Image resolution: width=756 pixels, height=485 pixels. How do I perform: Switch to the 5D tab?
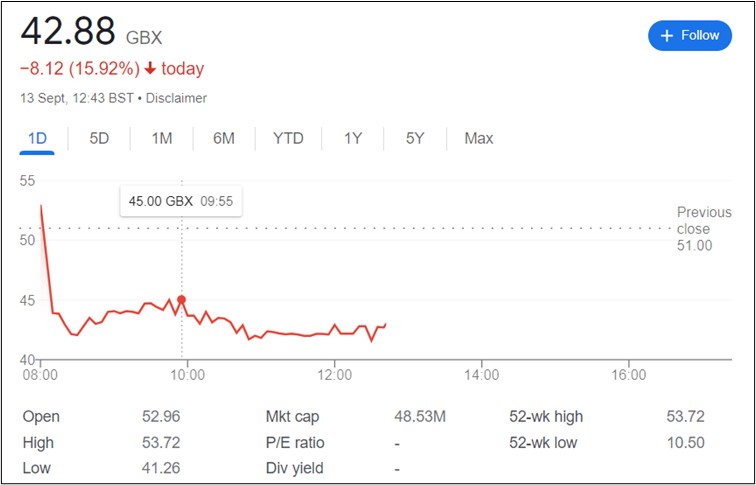coord(99,138)
